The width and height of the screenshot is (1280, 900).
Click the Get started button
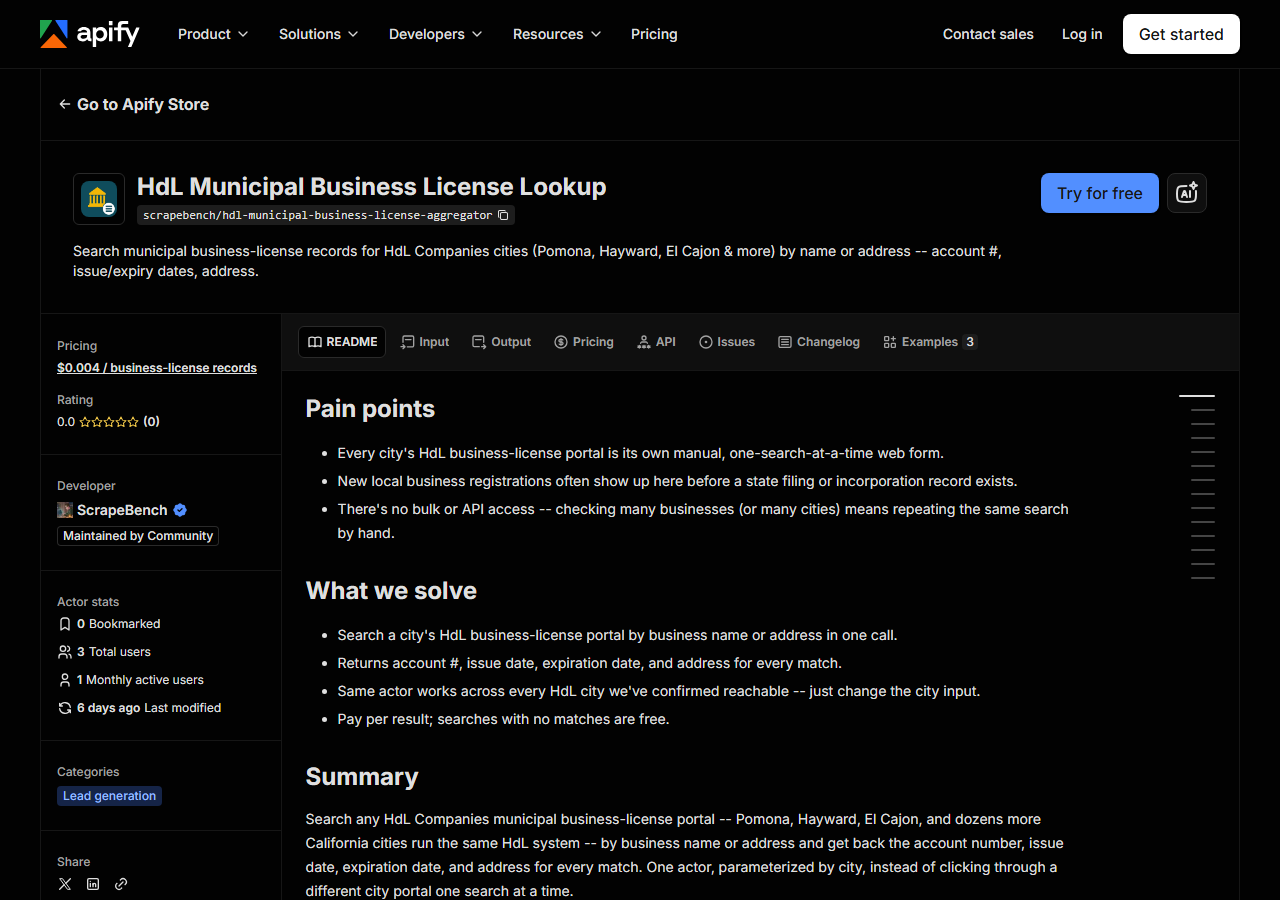[1181, 34]
